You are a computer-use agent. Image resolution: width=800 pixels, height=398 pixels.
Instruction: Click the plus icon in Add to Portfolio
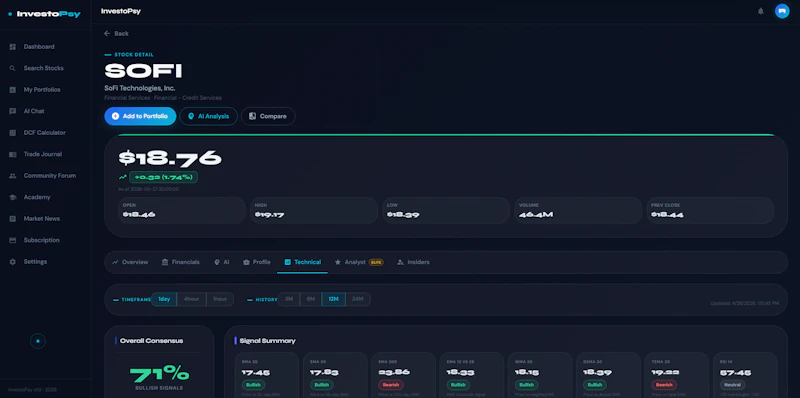coord(115,116)
